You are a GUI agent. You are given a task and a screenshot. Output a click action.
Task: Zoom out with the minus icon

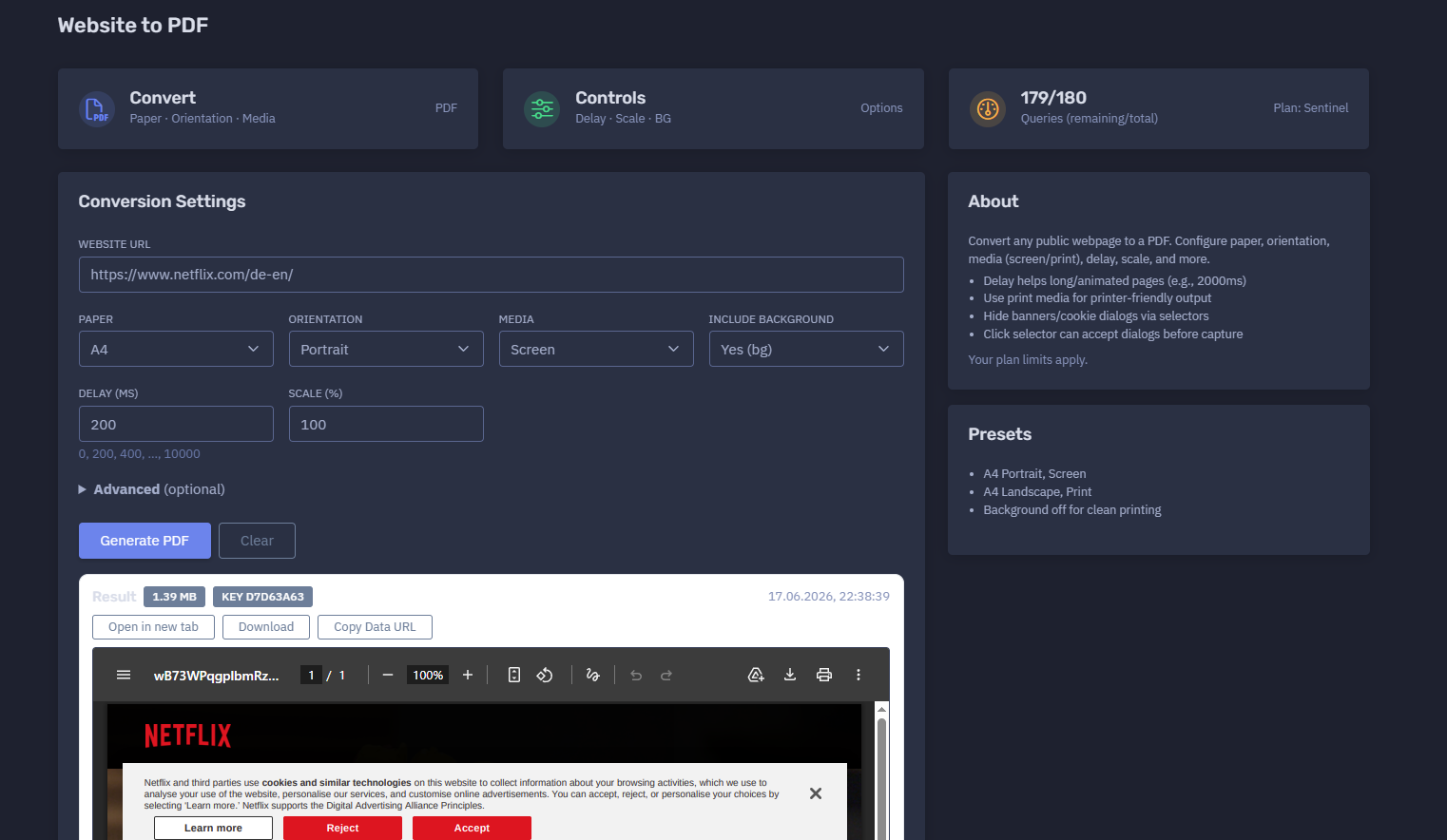(388, 675)
